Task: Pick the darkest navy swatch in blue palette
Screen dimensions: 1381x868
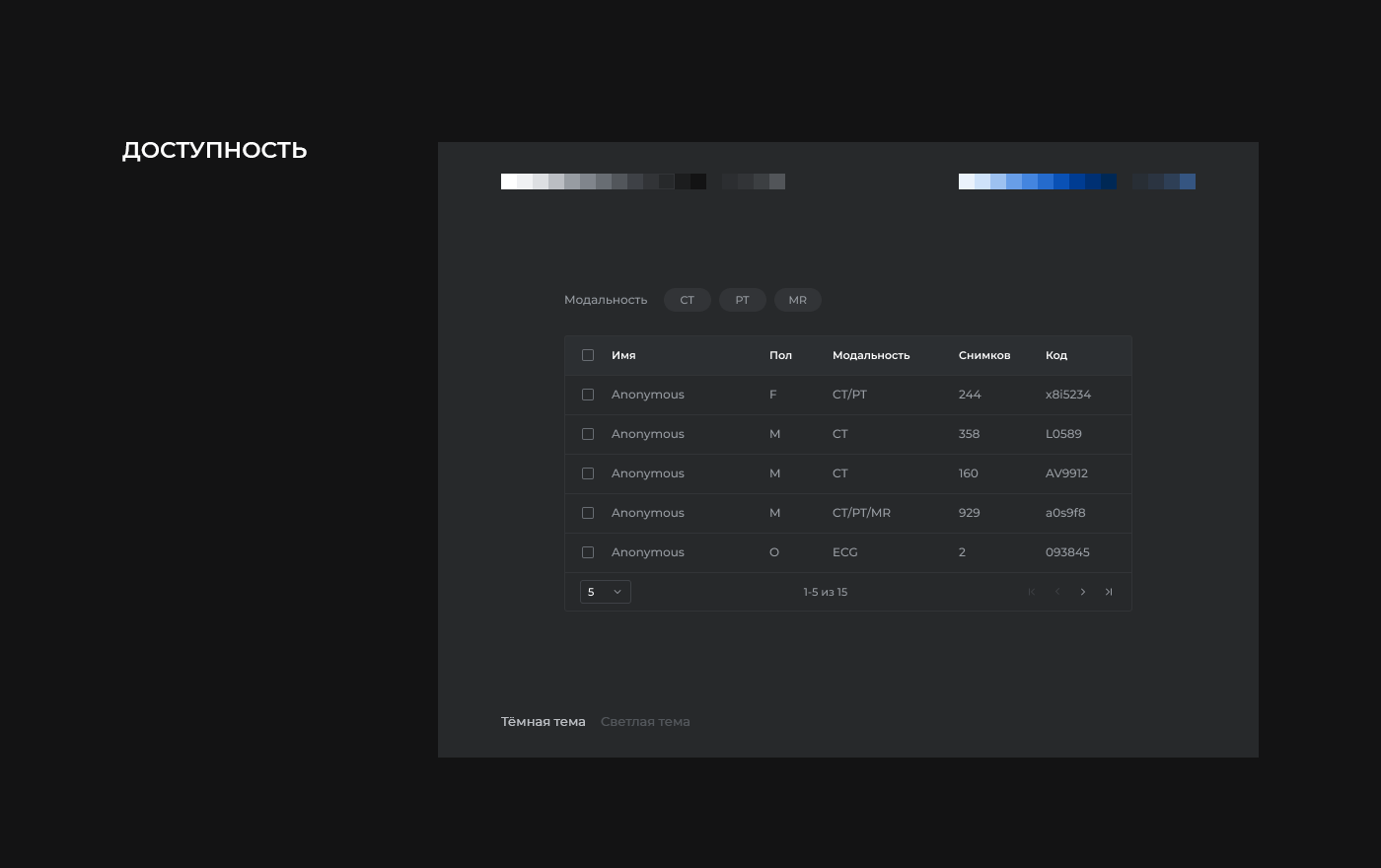Action: (x=1109, y=181)
